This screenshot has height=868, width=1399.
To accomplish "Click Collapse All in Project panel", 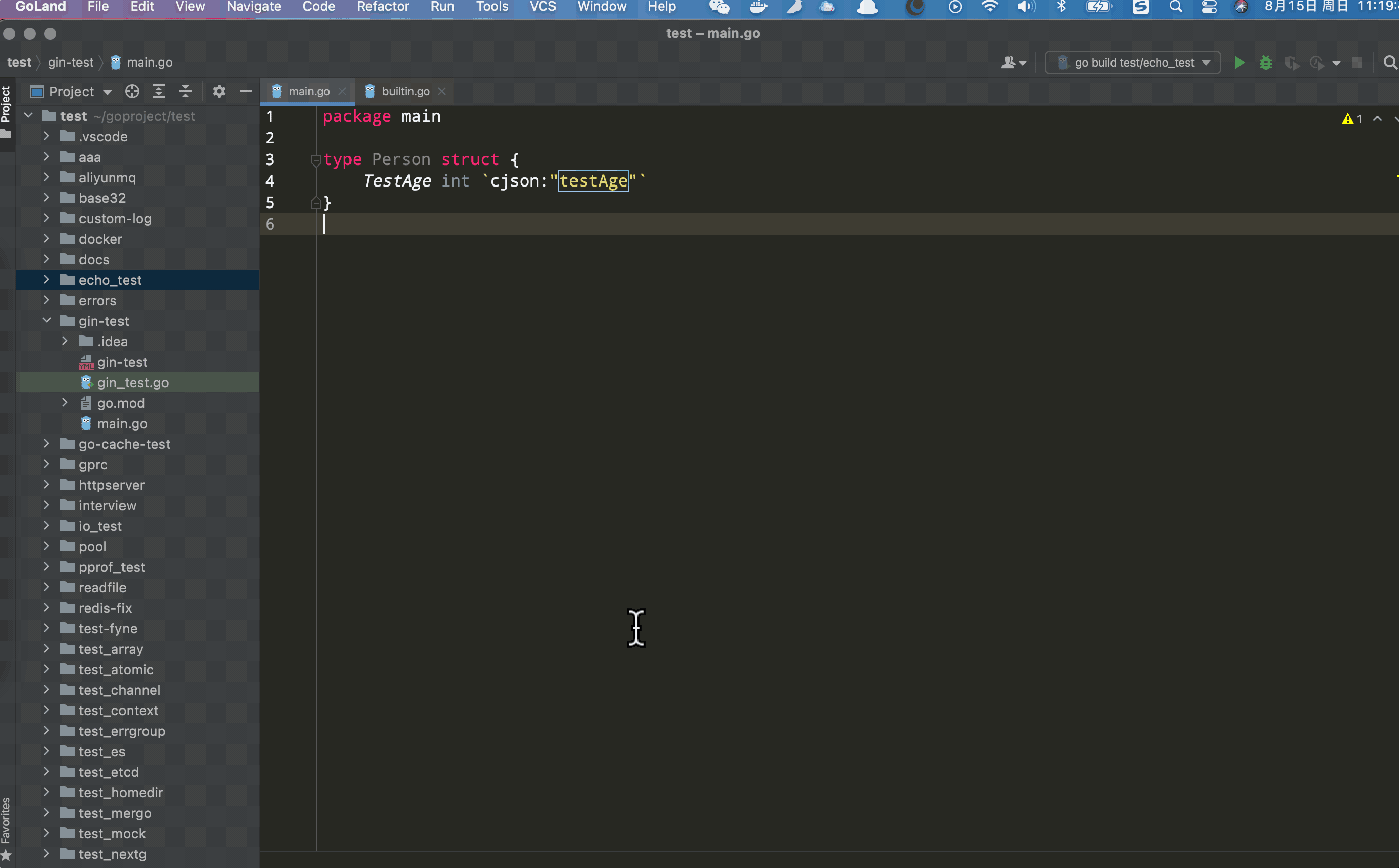I will tap(186, 91).
